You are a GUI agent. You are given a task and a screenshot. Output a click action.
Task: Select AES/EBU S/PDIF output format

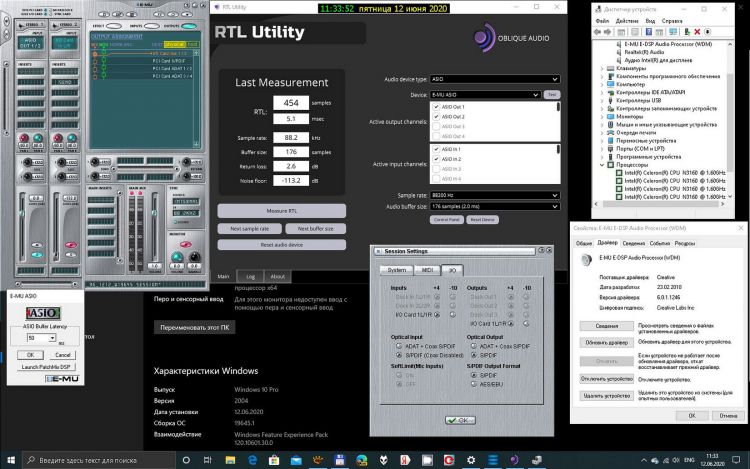click(474, 384)
